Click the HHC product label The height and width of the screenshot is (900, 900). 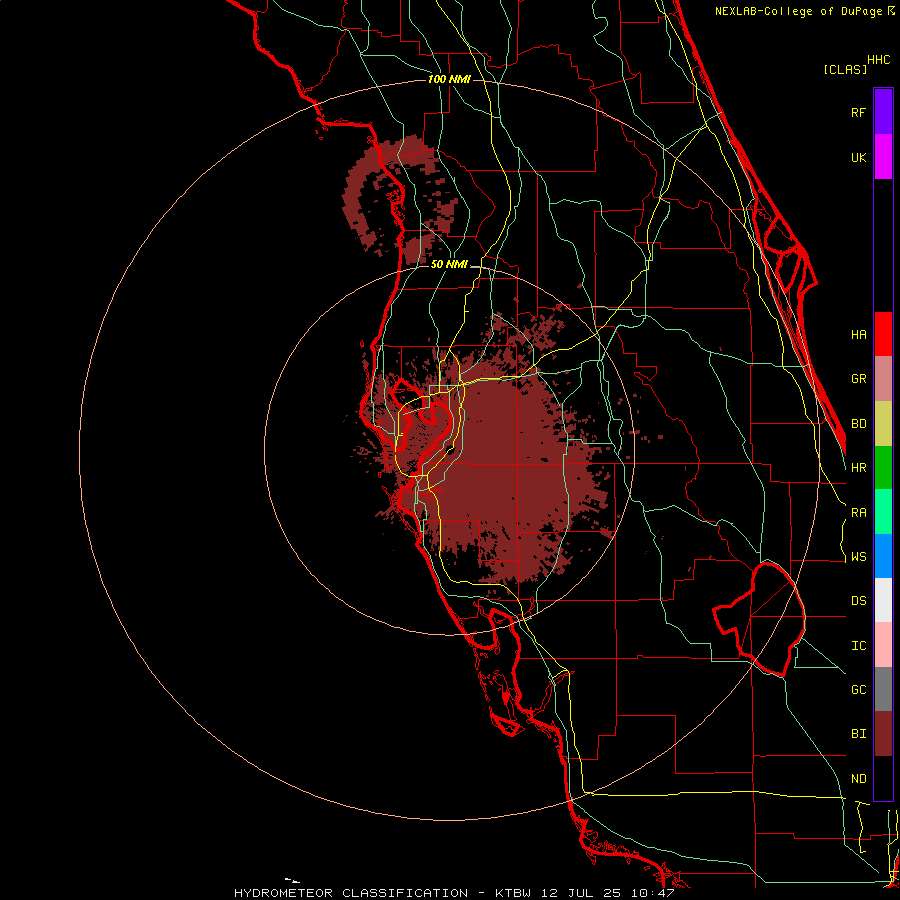pyautogui.click(x=879, y=60)
